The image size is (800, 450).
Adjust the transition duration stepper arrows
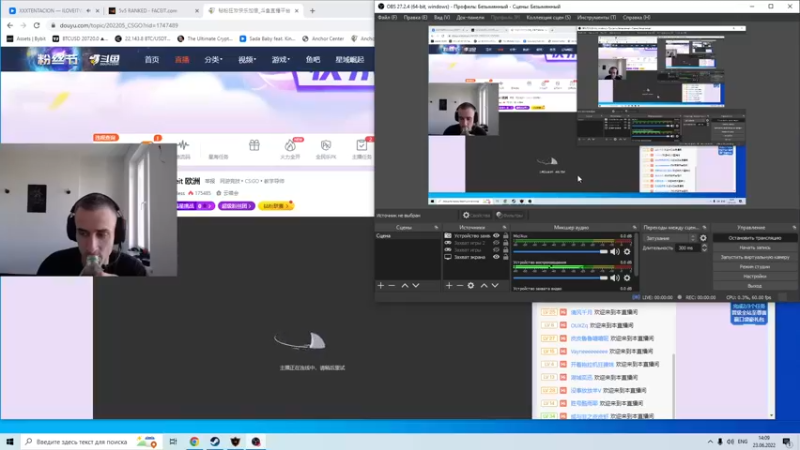705,248
